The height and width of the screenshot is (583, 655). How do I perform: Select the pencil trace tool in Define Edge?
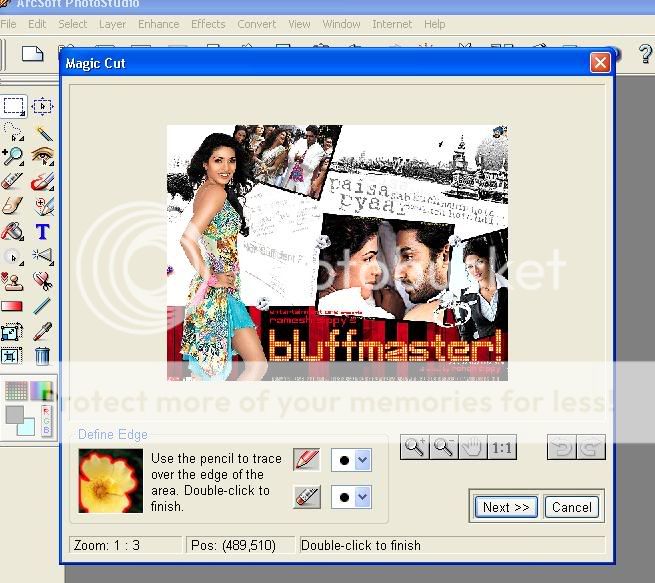(x=307, y=460)
